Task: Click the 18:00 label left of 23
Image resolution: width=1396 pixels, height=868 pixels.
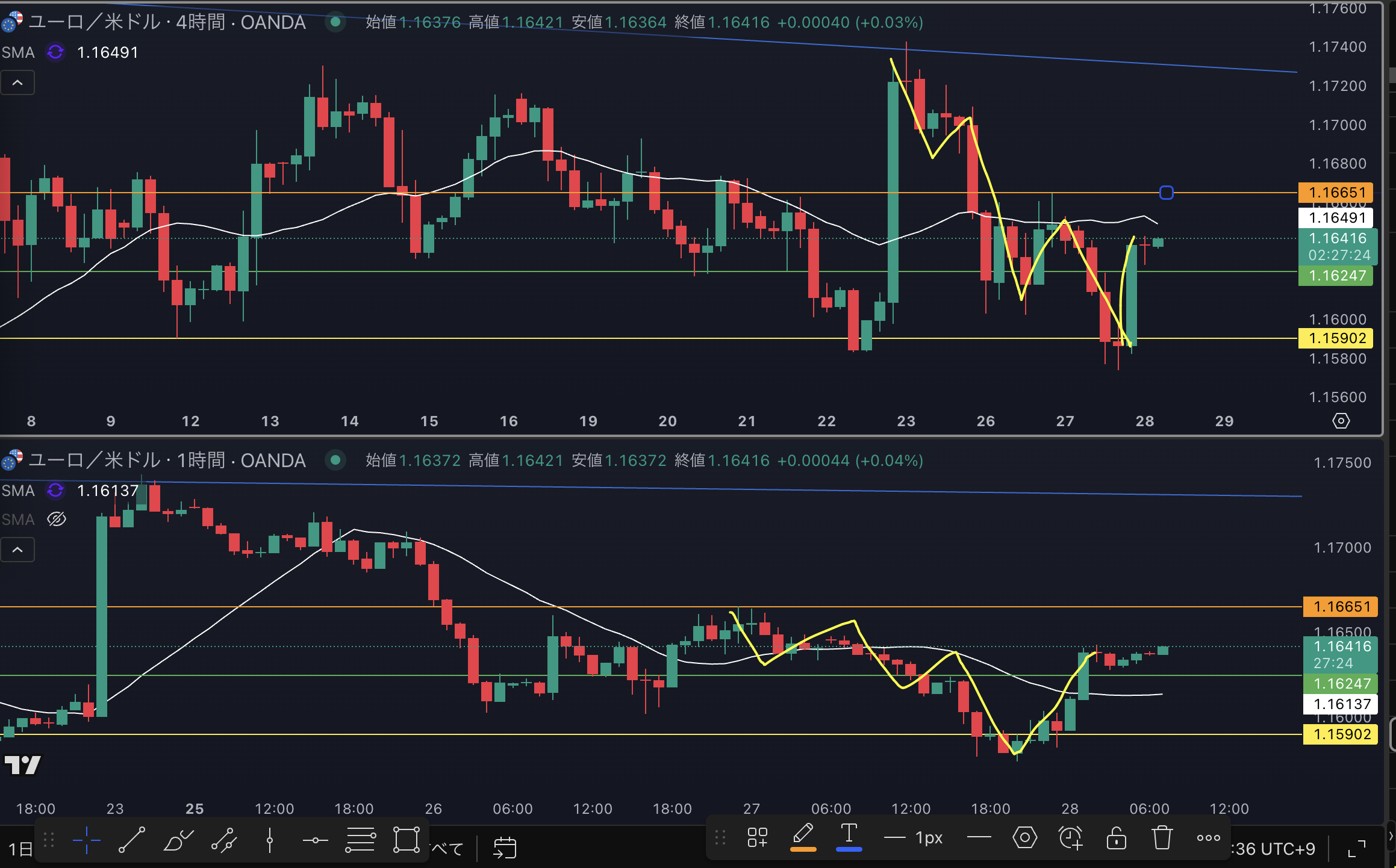Action: click(x=36, y=808)
